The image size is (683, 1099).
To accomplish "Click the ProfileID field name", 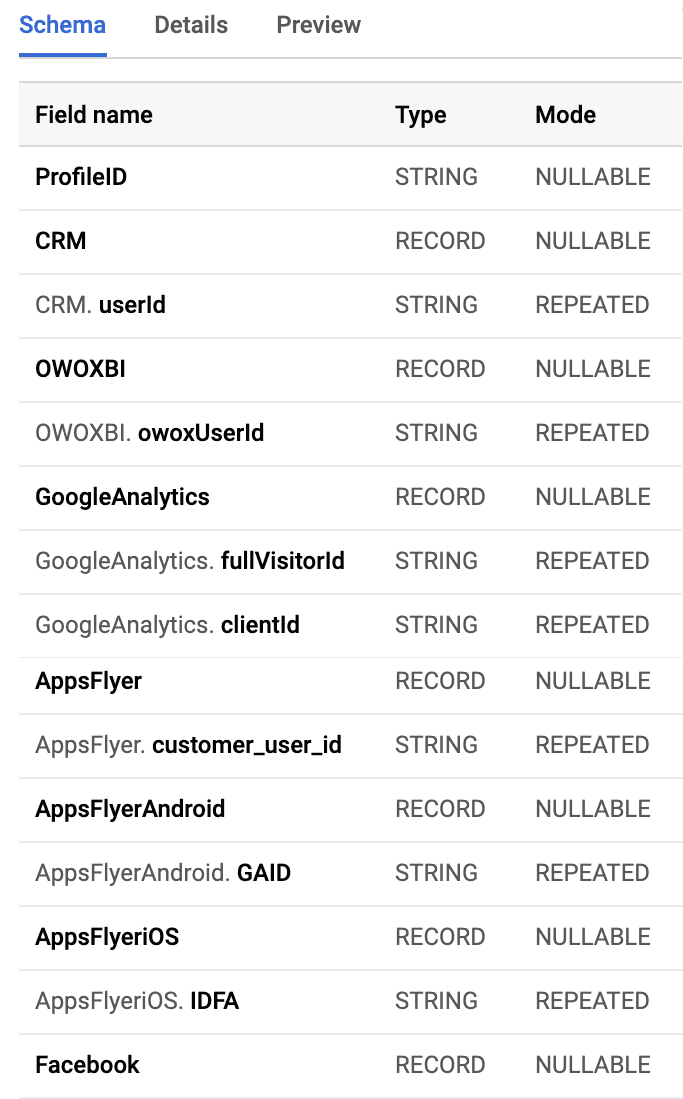I will click(81, 177).
